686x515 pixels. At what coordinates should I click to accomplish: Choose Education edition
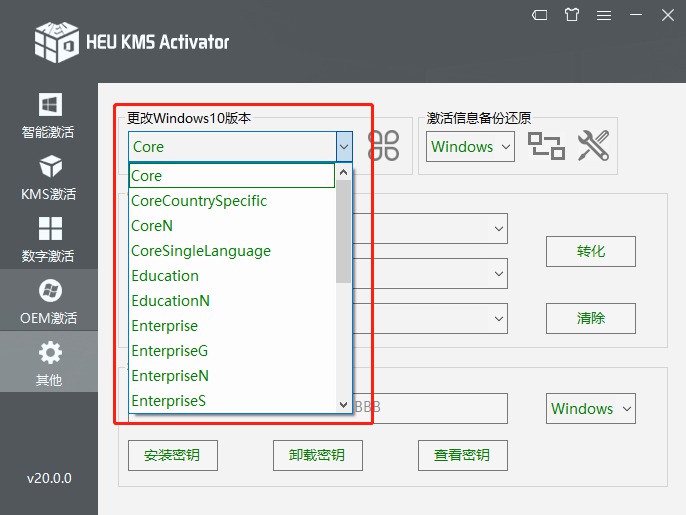click(232, 276)
